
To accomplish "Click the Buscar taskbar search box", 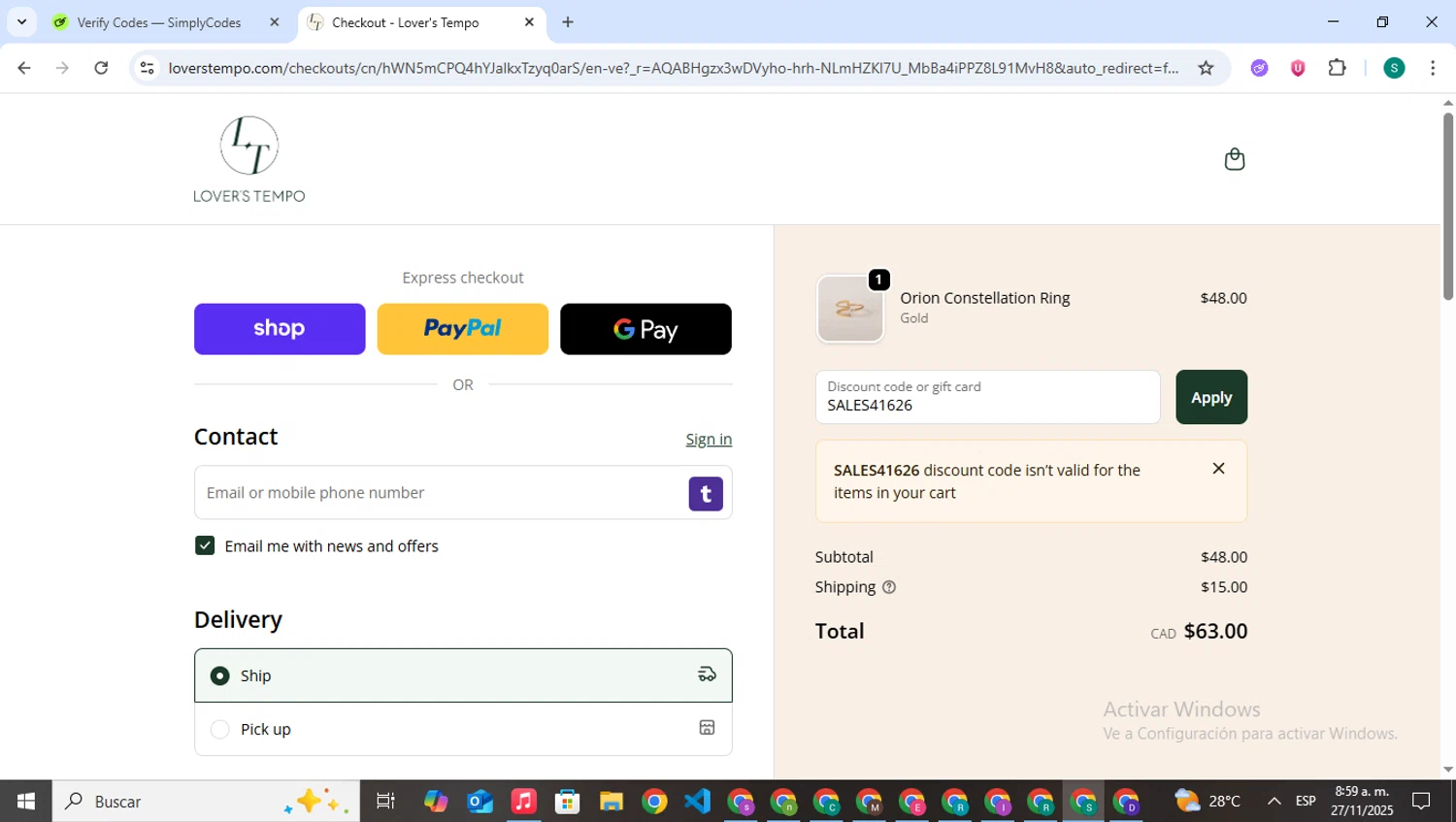I will [206, 802].
